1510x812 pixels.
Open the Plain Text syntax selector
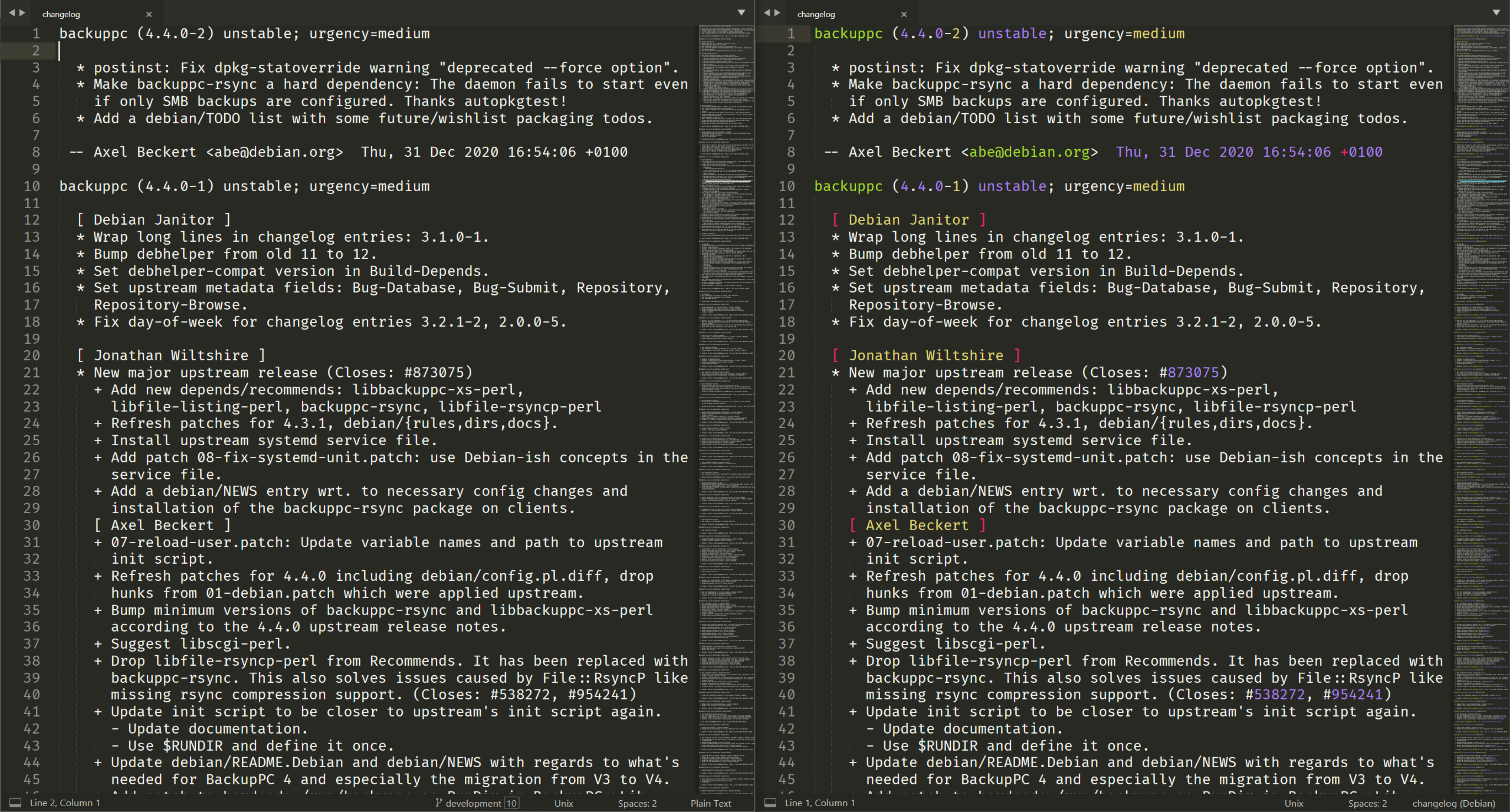(710, 803)
